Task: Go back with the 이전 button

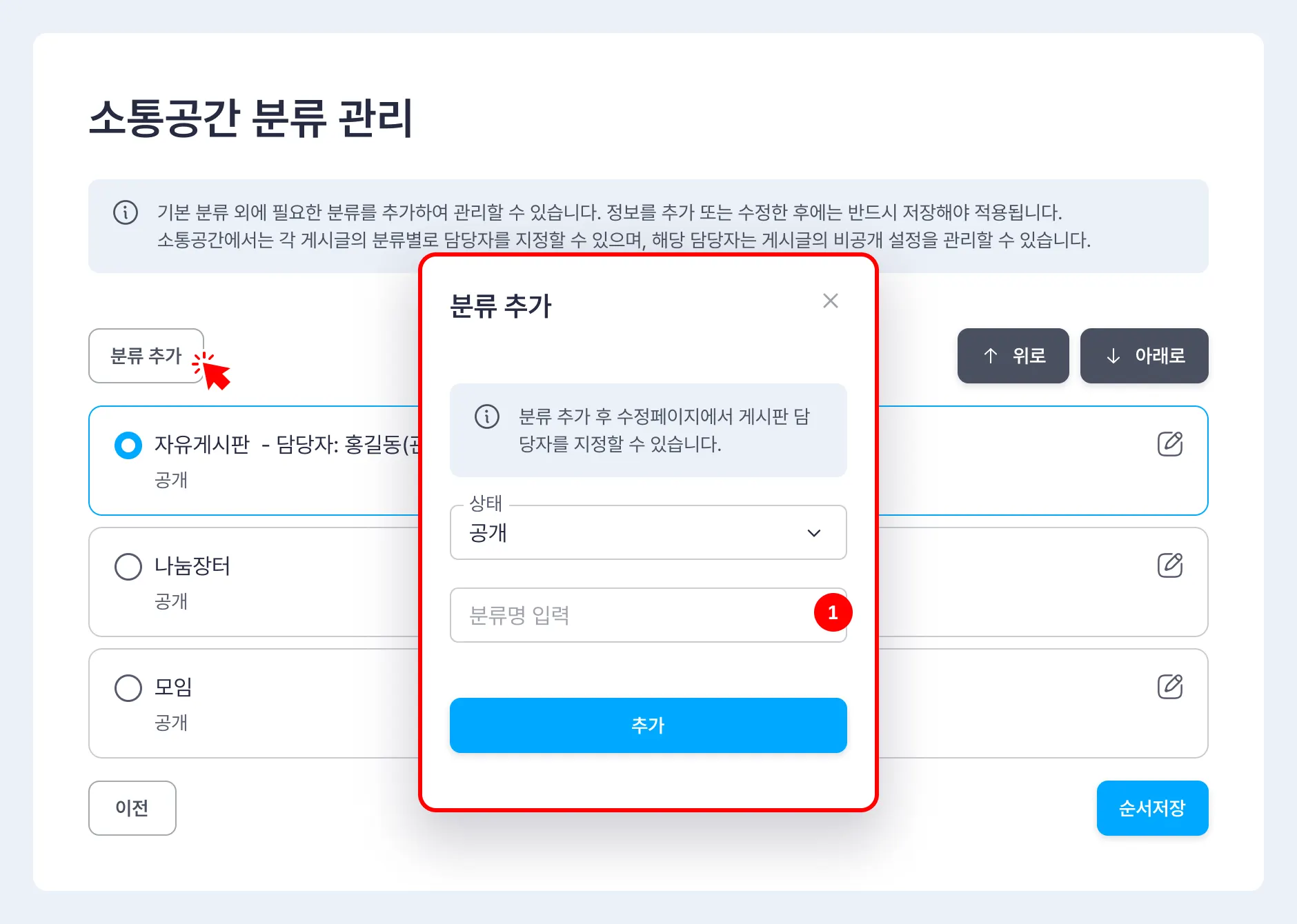Action: [132, 808]
